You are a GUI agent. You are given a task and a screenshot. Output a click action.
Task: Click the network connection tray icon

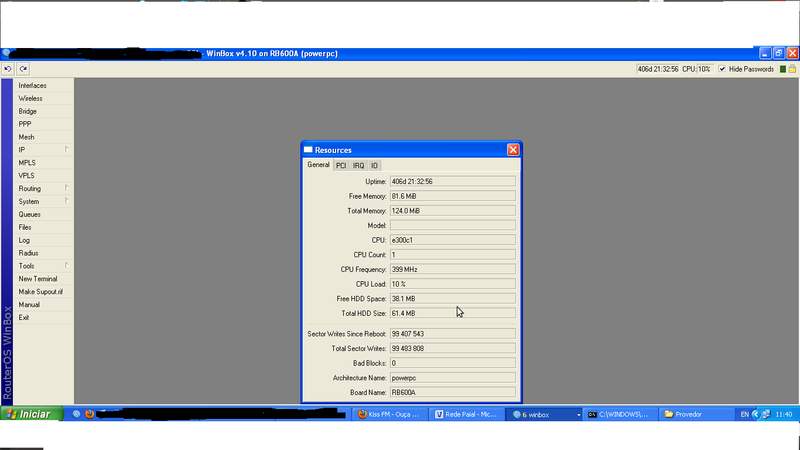[766, 414]
